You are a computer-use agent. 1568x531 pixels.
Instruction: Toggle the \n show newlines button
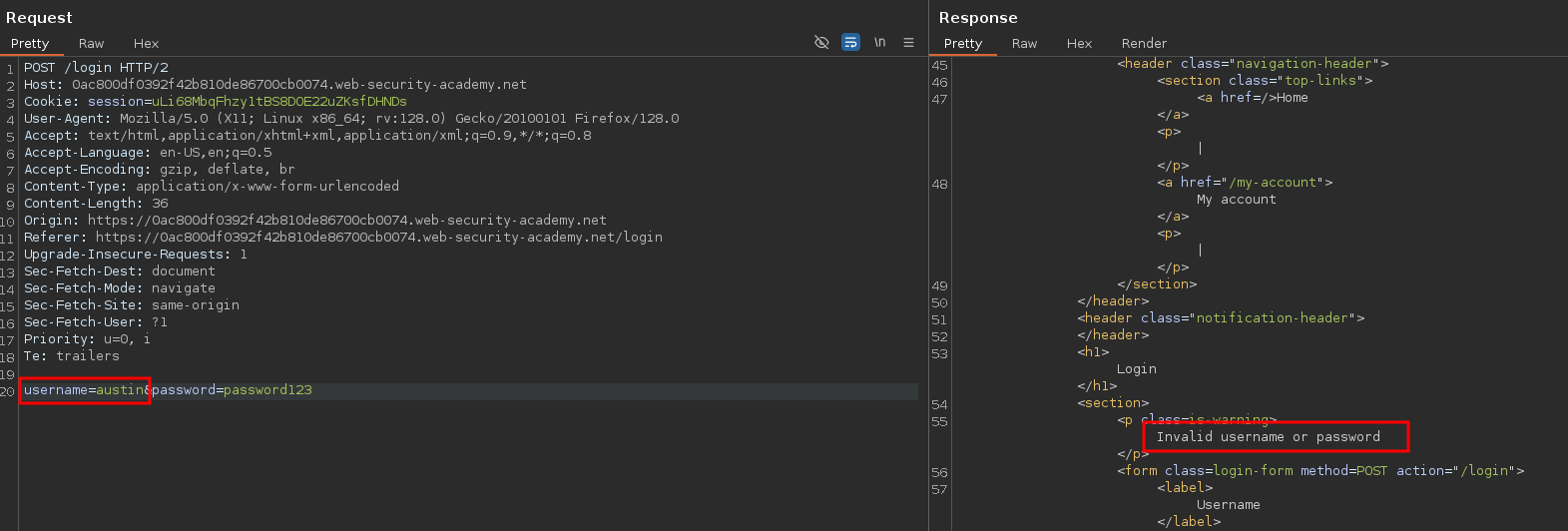[879, 43]
